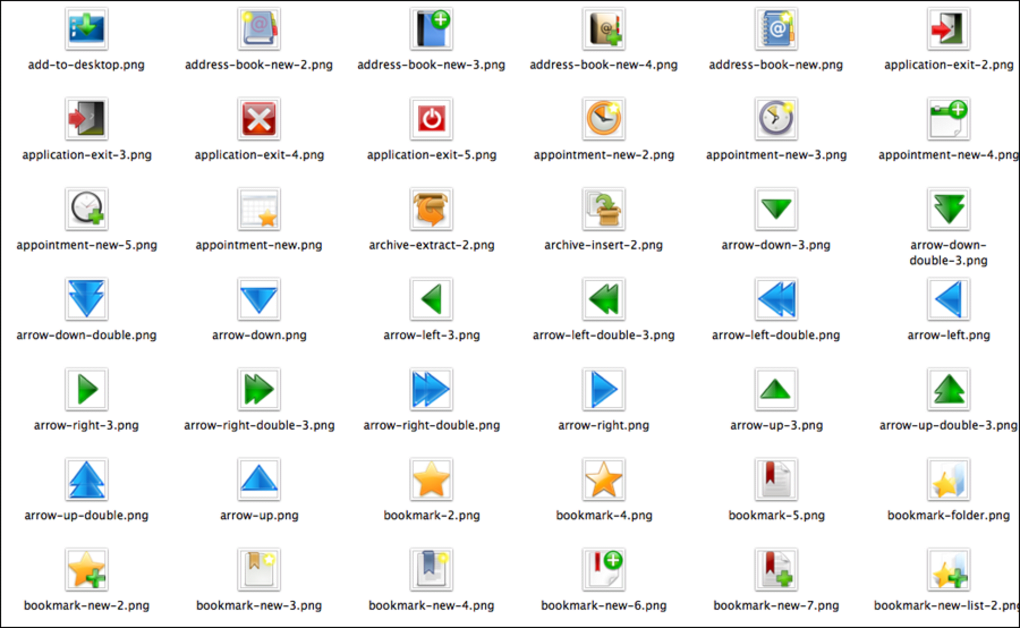Viewport: 1020px width, 628px height.
Task: Open the address-book-new-2.png icon
Action: click(x=258, y=28)
